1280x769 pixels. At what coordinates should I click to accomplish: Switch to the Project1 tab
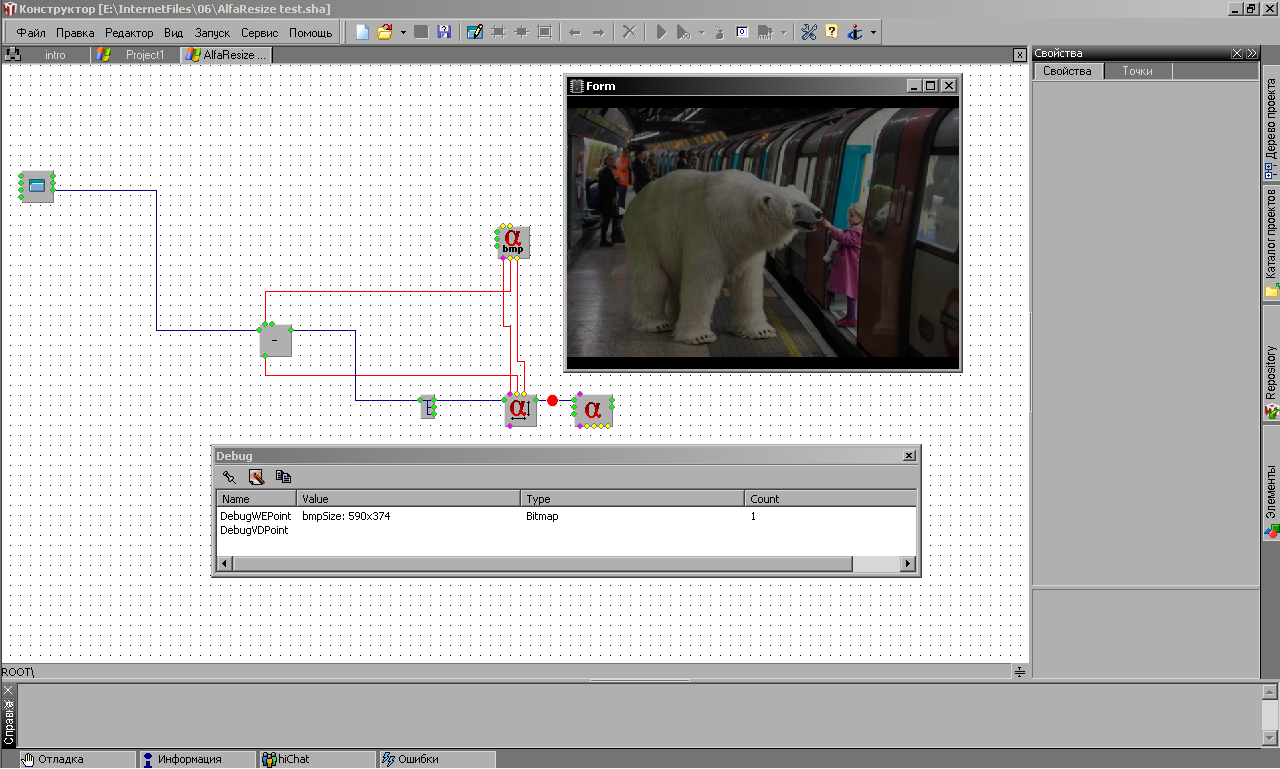coord(144,55)
